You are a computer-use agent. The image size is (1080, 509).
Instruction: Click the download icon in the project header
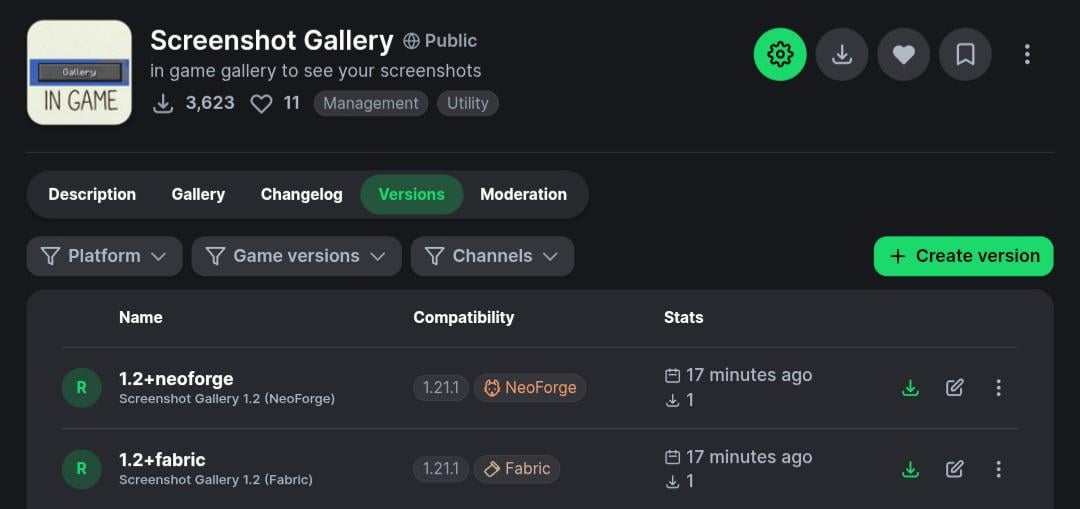[x=842, y=55]
